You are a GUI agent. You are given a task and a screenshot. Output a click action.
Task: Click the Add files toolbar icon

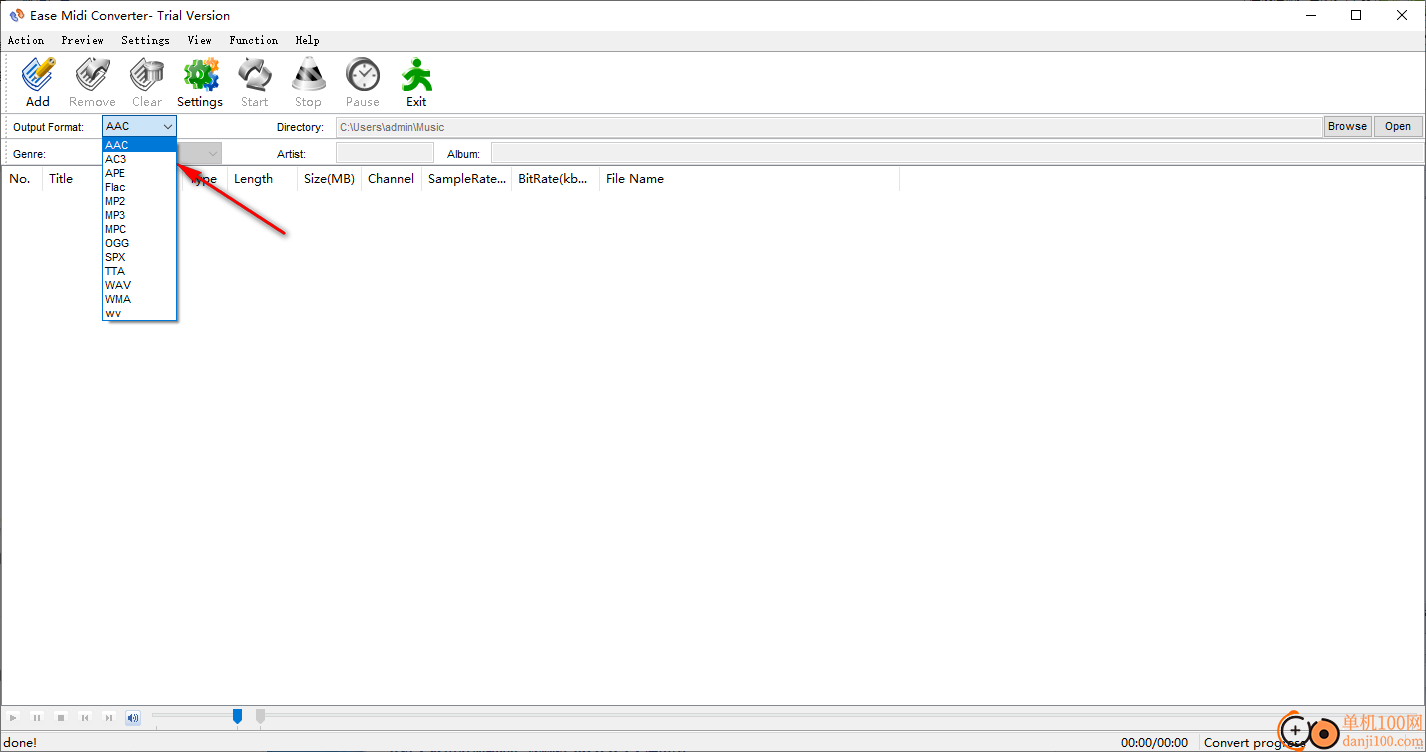pos(38,82)
